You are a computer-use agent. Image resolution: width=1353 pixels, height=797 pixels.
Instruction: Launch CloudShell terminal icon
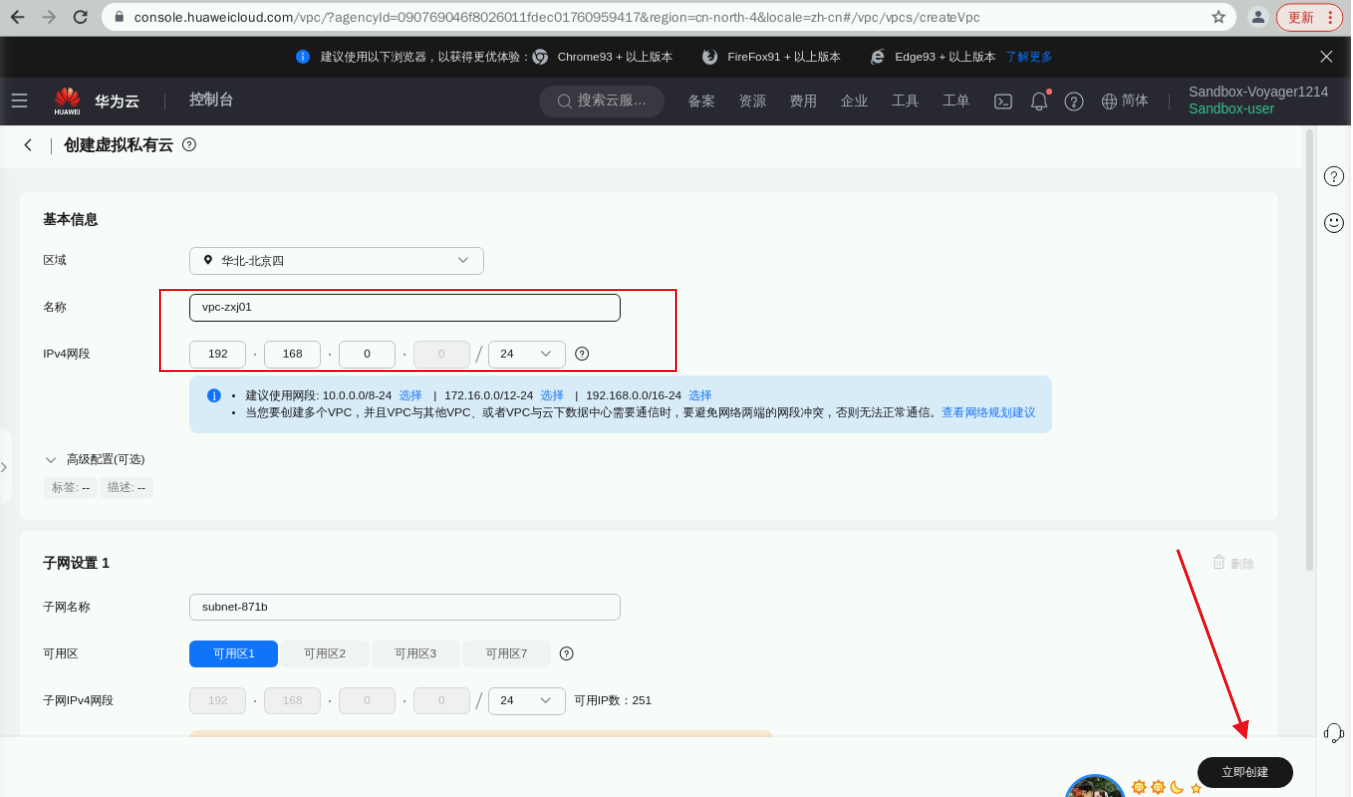tap(1003, 101)
